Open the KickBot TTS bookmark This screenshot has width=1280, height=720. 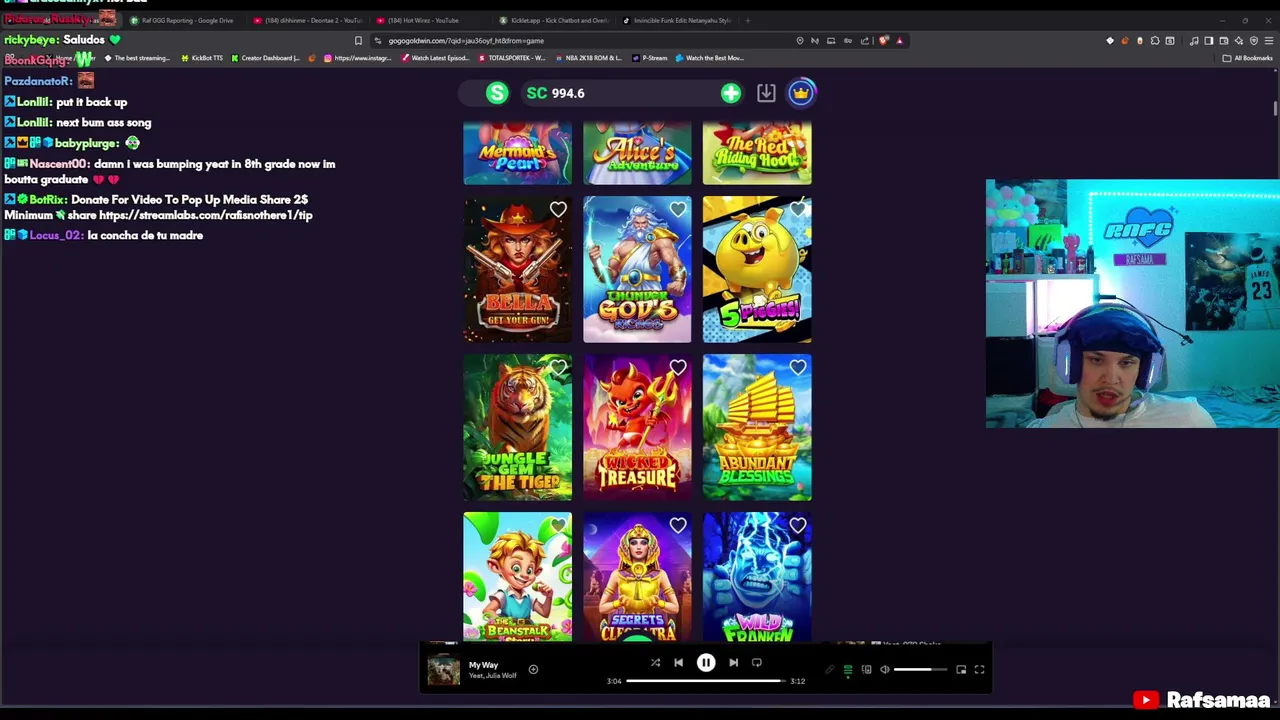click(x=203, y=58)
